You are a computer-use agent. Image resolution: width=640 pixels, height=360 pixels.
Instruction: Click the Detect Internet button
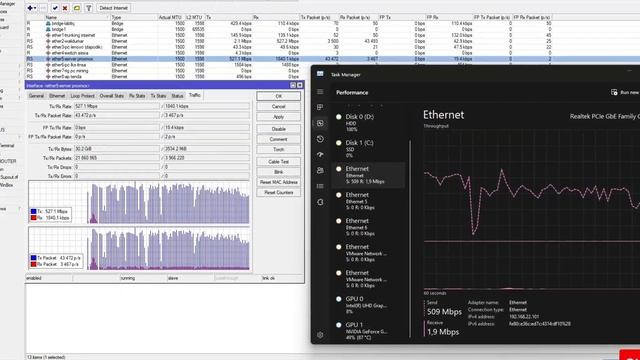coord(113,8)
